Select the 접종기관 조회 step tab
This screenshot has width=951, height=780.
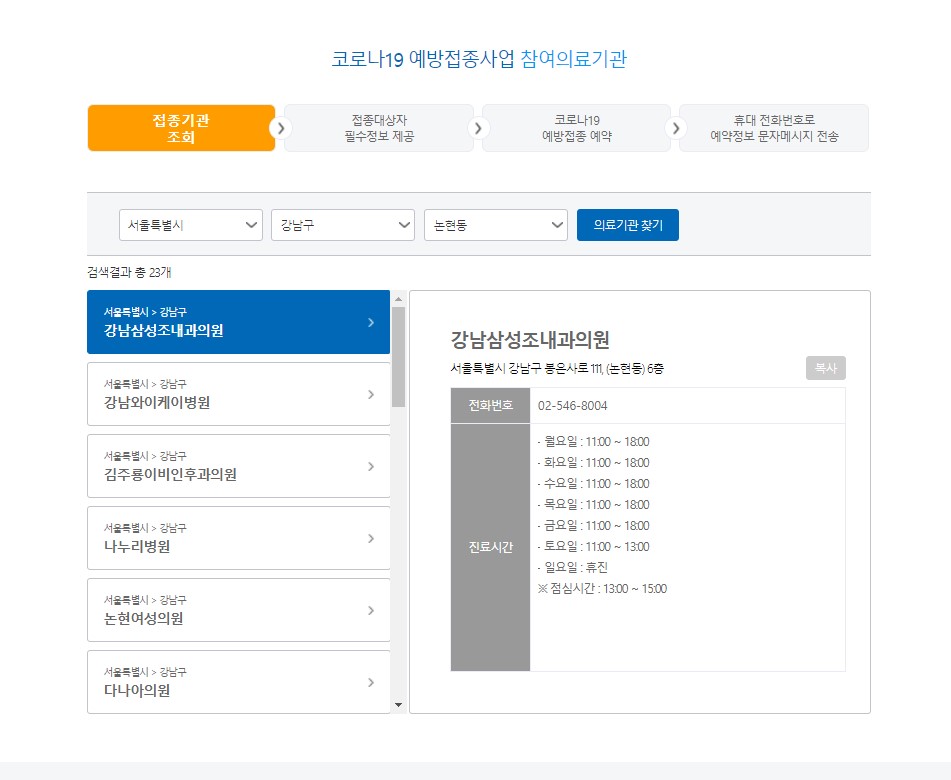[x=181, y=128]
